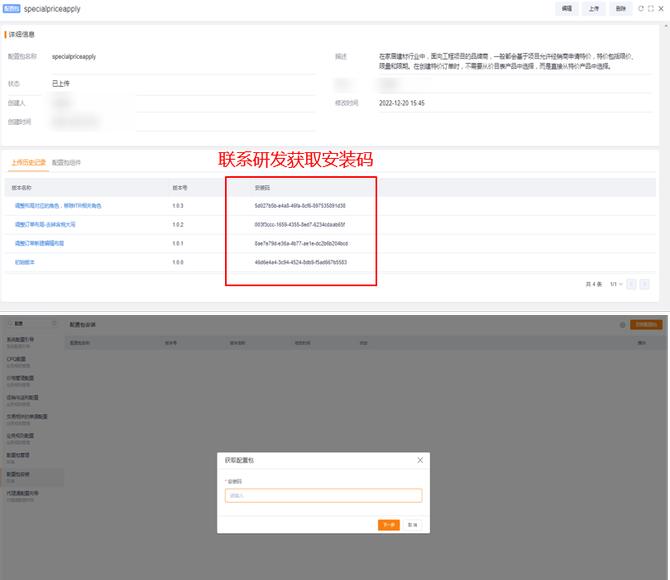Screen dimensions: 670x580
Task: Close the specialpriceapply detail panel
Action: (661, 8)
